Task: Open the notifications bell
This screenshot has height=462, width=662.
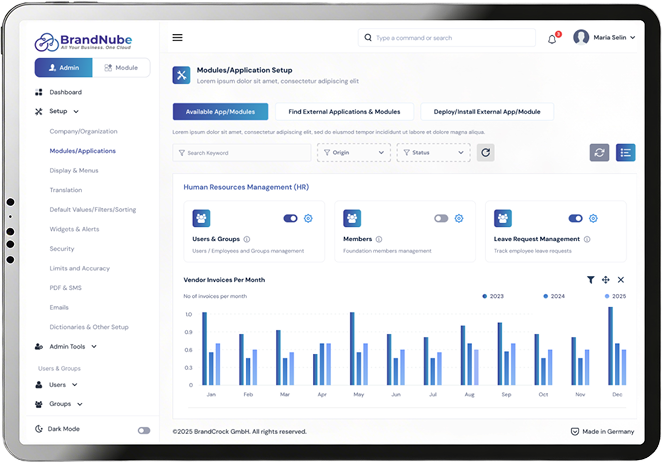Action: tap(552, 38)
